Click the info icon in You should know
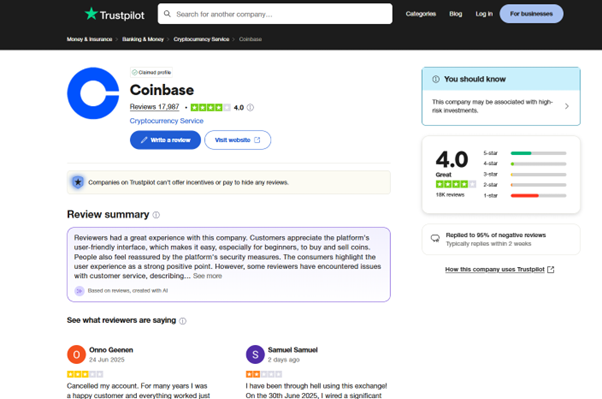Image resolution: width=602 pixels, height=399 pixels. pos(436,79)
